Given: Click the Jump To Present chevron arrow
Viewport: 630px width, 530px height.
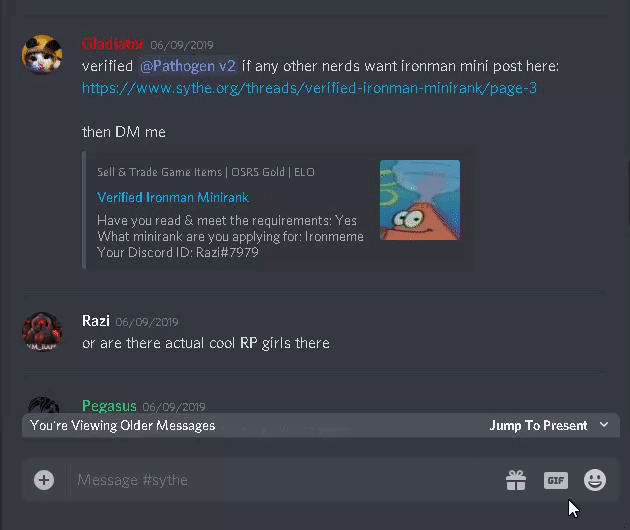Looking at the screenshot, I should coord(604,425).
